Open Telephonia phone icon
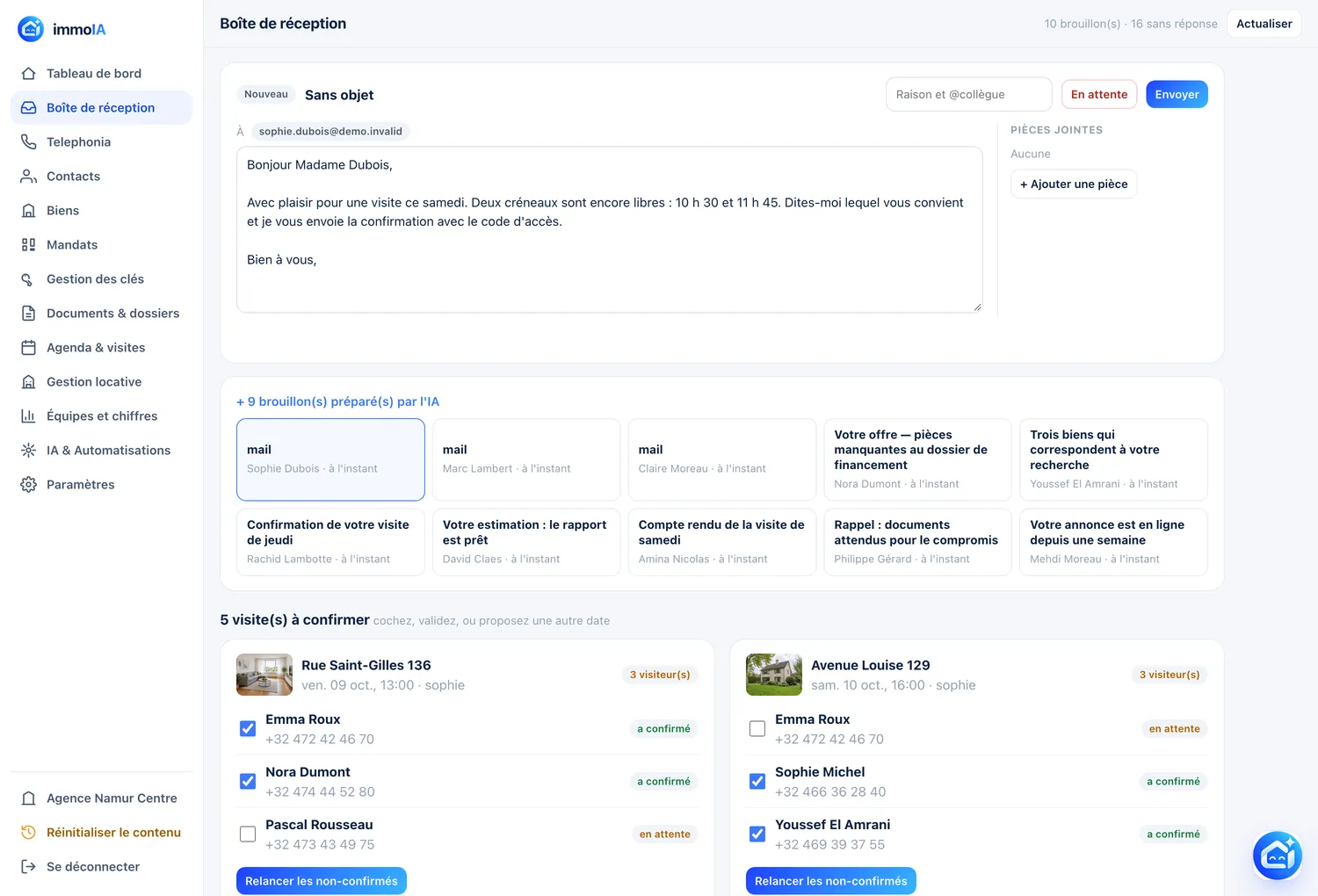1318x896 pixels. click(28, 142)
